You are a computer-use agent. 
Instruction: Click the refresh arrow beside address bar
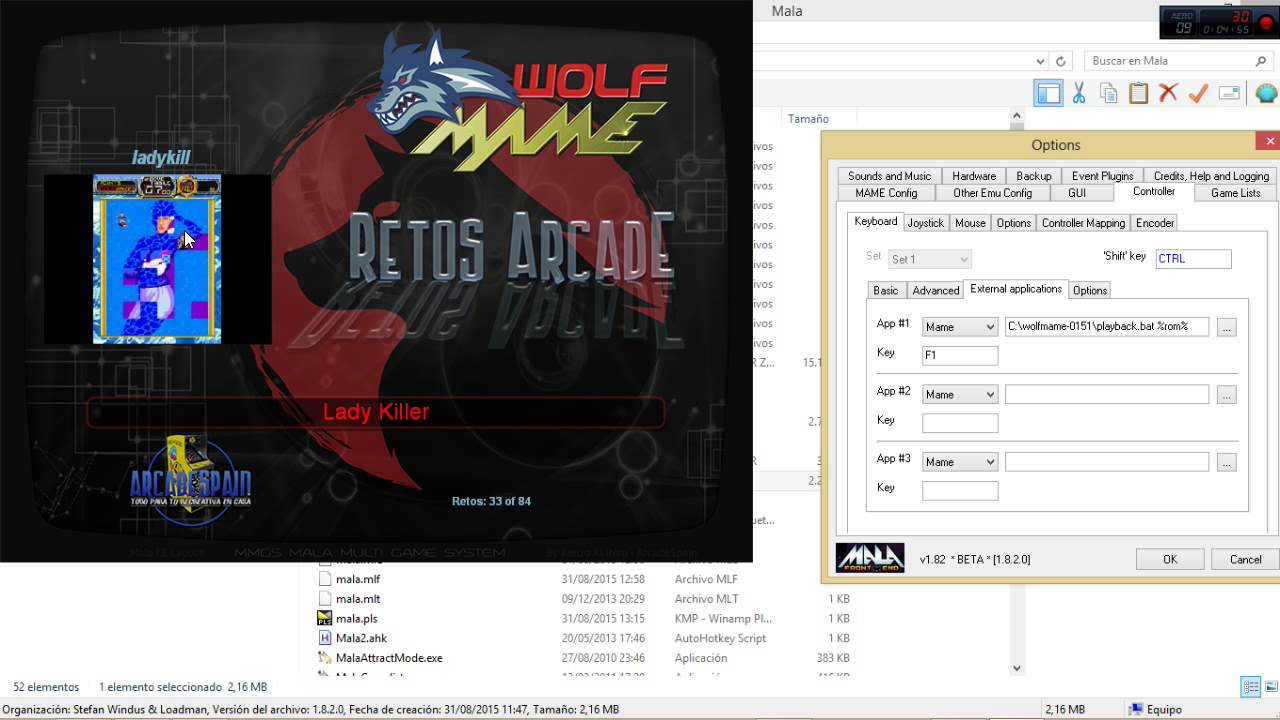[x=1061, y=61]
